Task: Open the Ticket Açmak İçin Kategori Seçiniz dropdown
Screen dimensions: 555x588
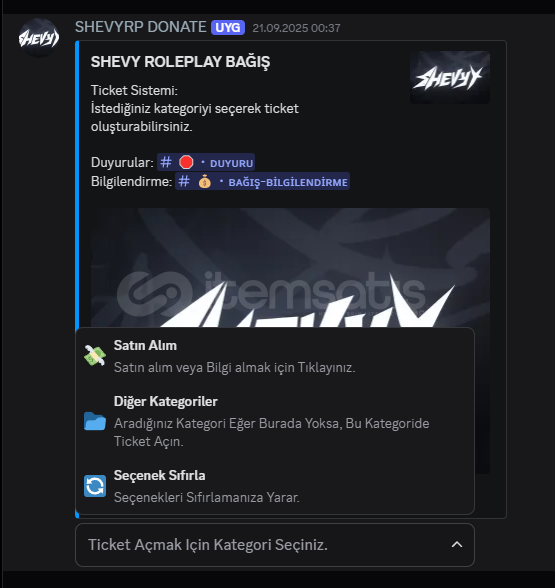Action: (275, 545)
